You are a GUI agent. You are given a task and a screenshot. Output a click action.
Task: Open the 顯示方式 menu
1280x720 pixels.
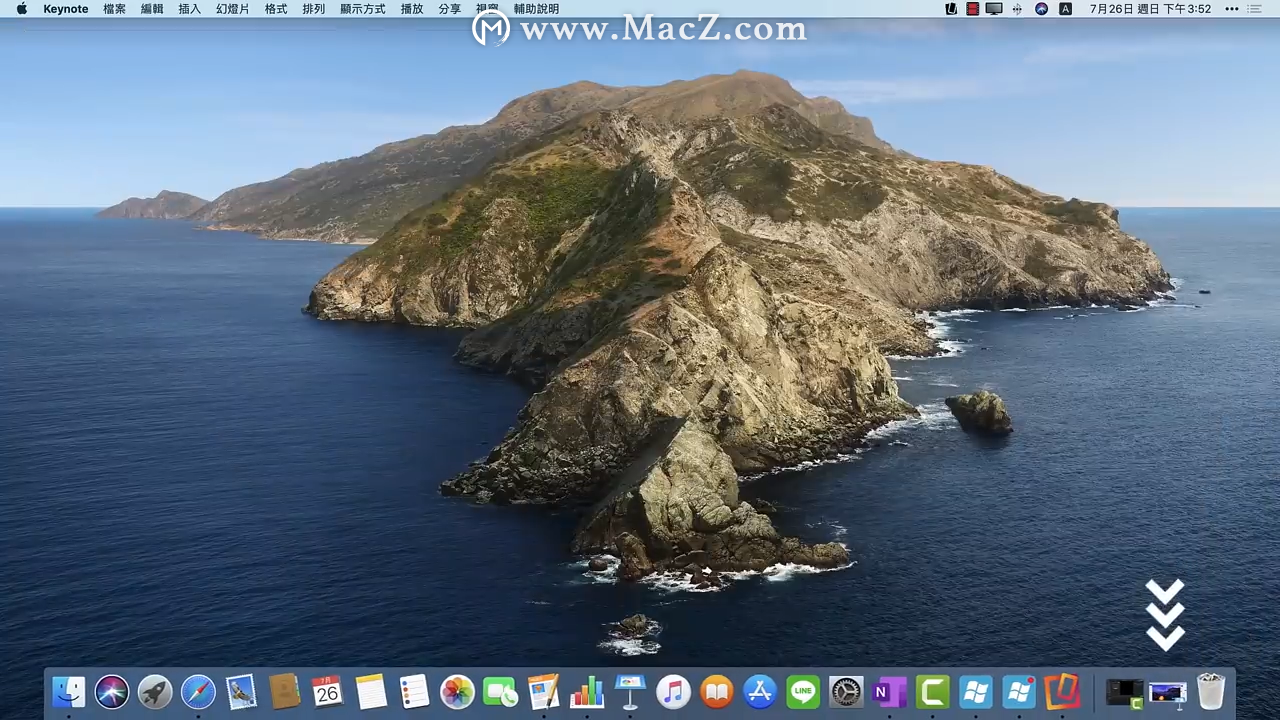[x=363, y=9]
